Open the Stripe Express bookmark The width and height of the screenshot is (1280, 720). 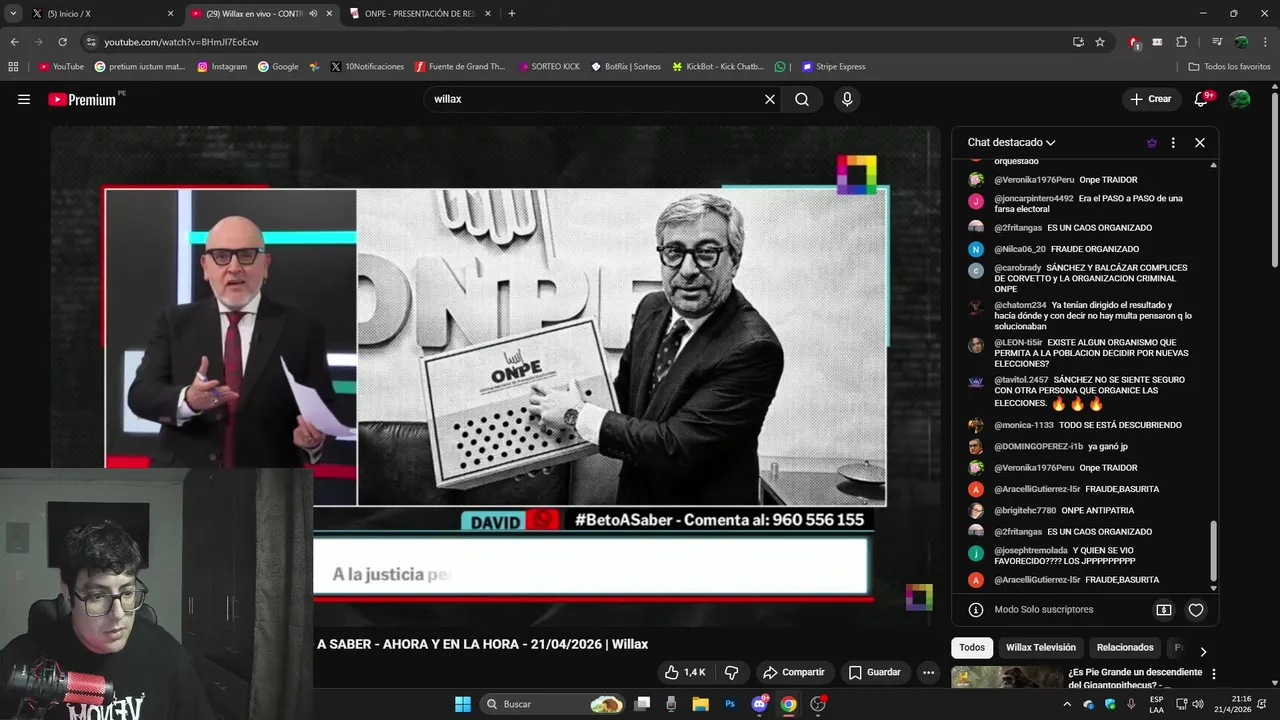[833, 67]
